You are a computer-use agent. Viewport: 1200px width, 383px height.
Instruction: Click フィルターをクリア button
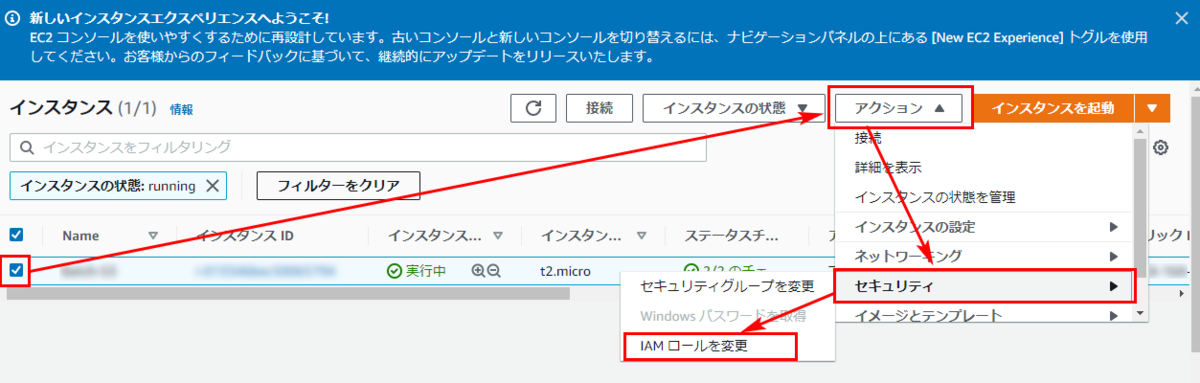[x=338, y=186]
